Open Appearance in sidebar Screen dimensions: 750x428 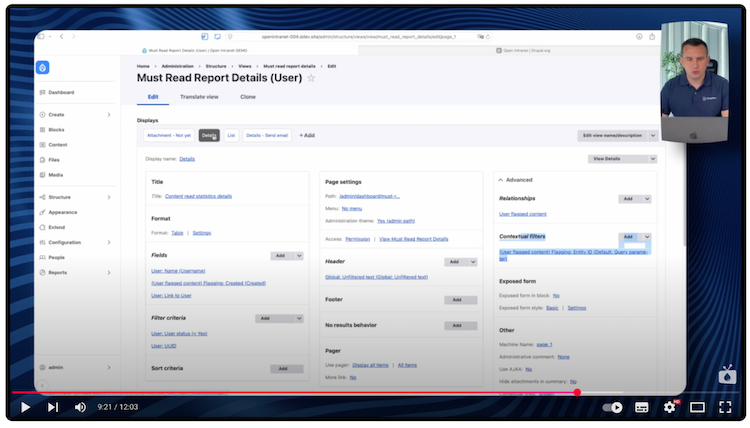62,212
